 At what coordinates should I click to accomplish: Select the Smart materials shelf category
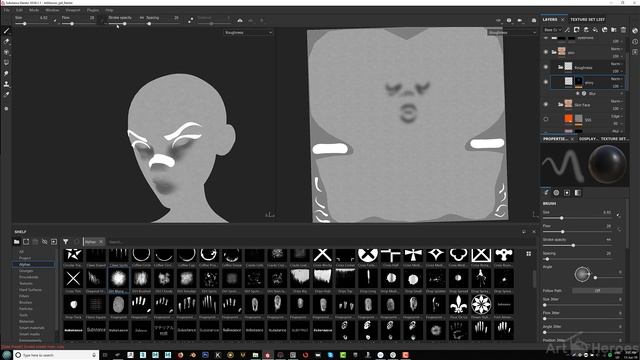tap(32, 328)
